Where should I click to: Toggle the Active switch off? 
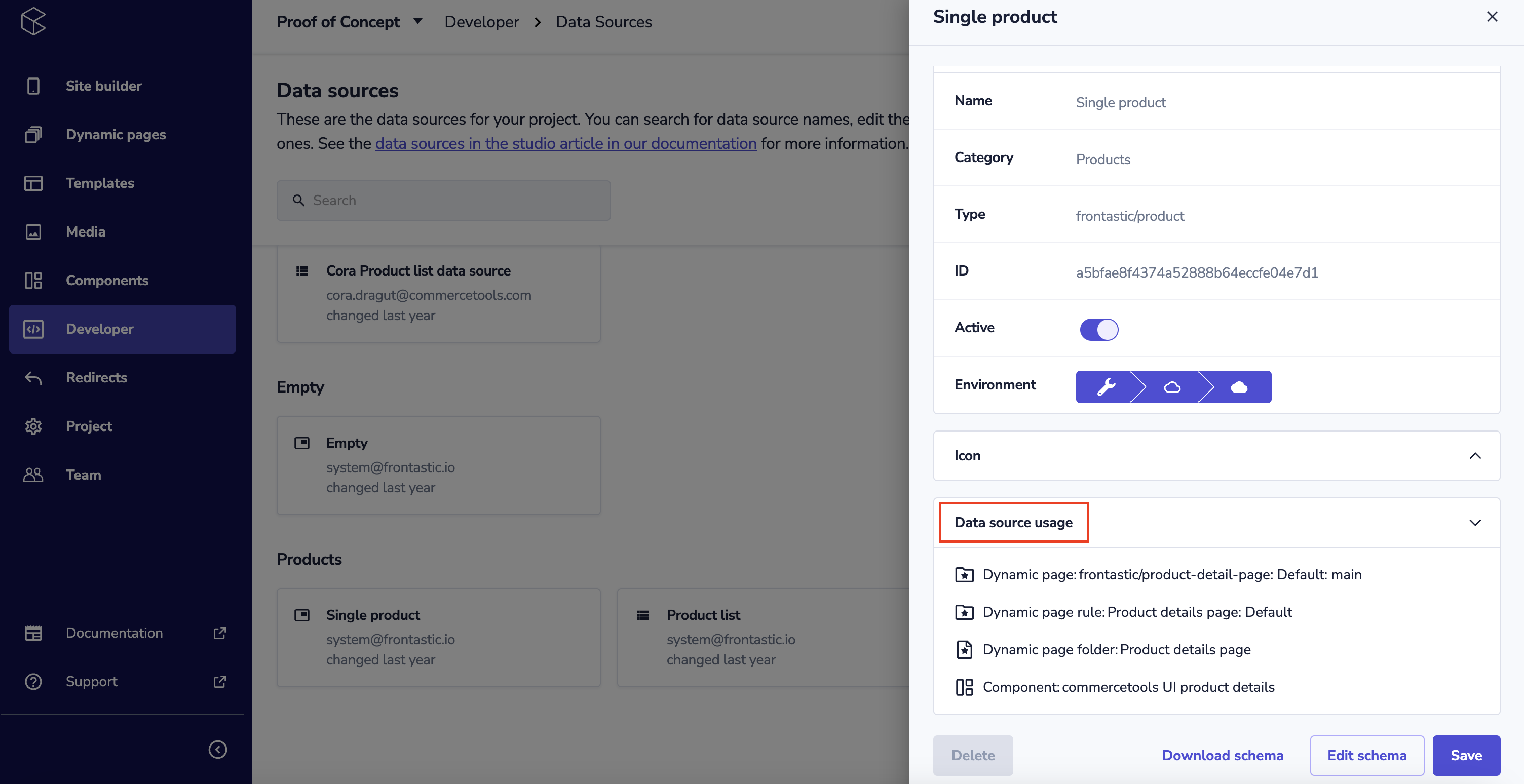click(1098, 329)
